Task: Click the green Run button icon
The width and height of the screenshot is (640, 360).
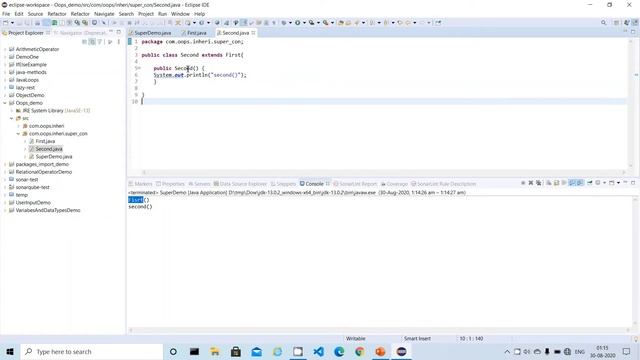Action: (298, 23)
